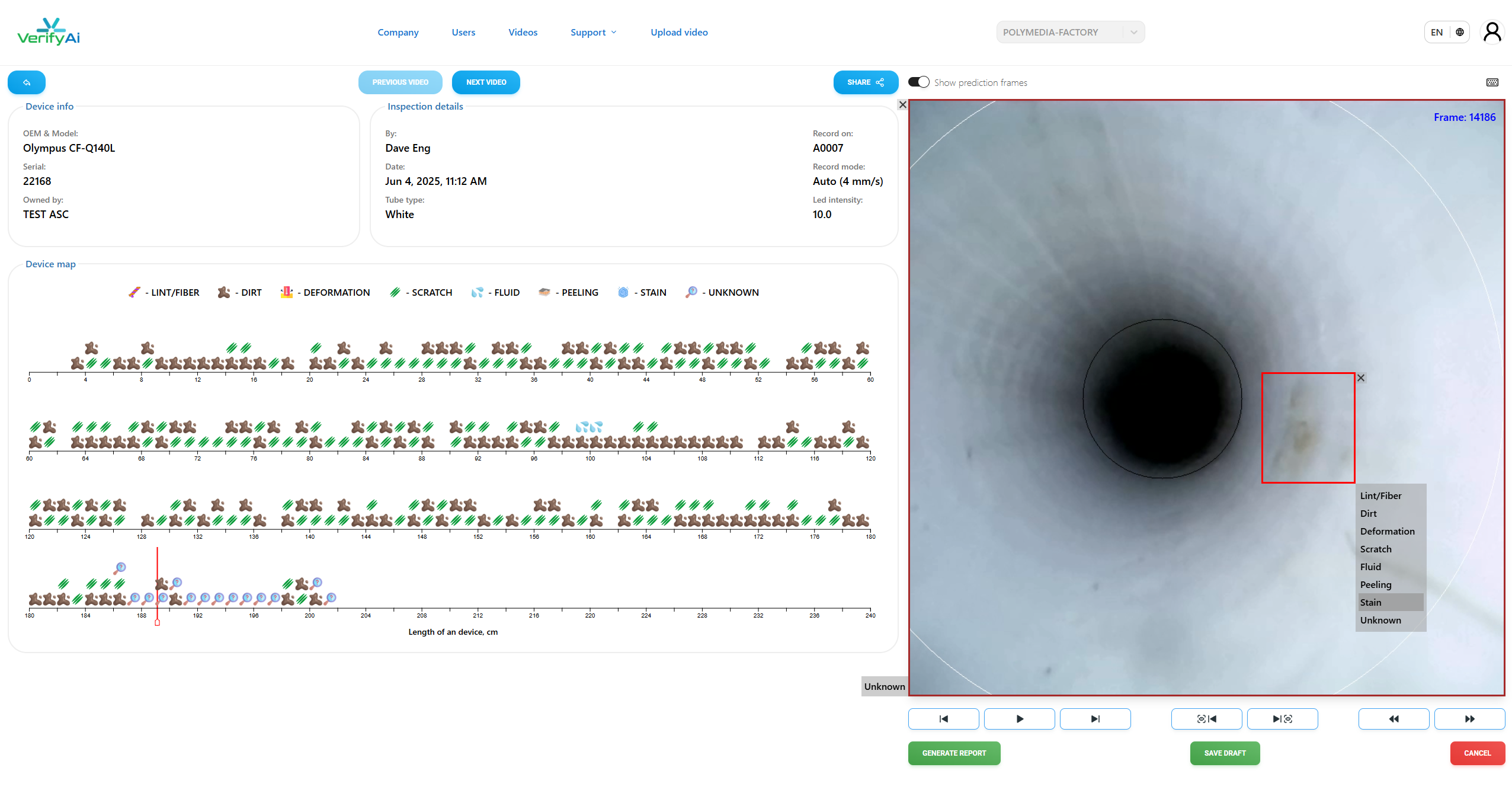The image size is (1512, 793).
Task: Open keyboard shortcuts via keyboard icon
Action: [1492, 82]
